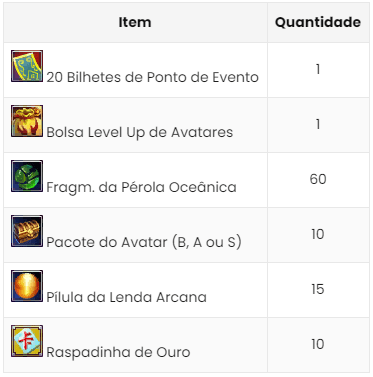This screenshot has width=373, height=377.
Task: Select the Bolsa Level Up bag icon
Action: point(27,121)
